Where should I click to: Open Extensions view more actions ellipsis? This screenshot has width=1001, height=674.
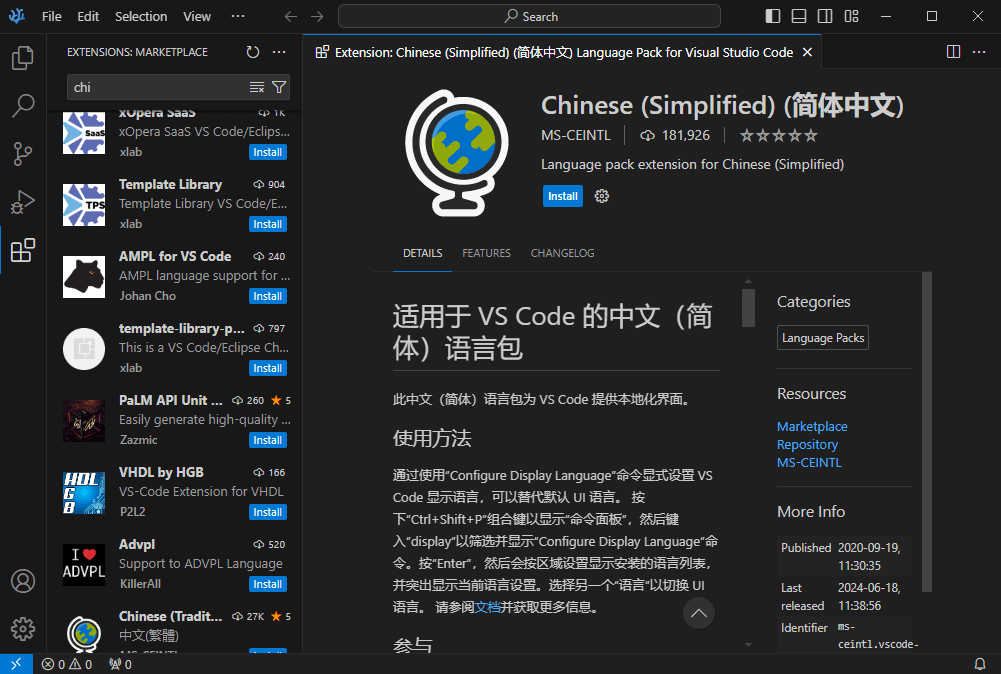(x=279, y=52)
